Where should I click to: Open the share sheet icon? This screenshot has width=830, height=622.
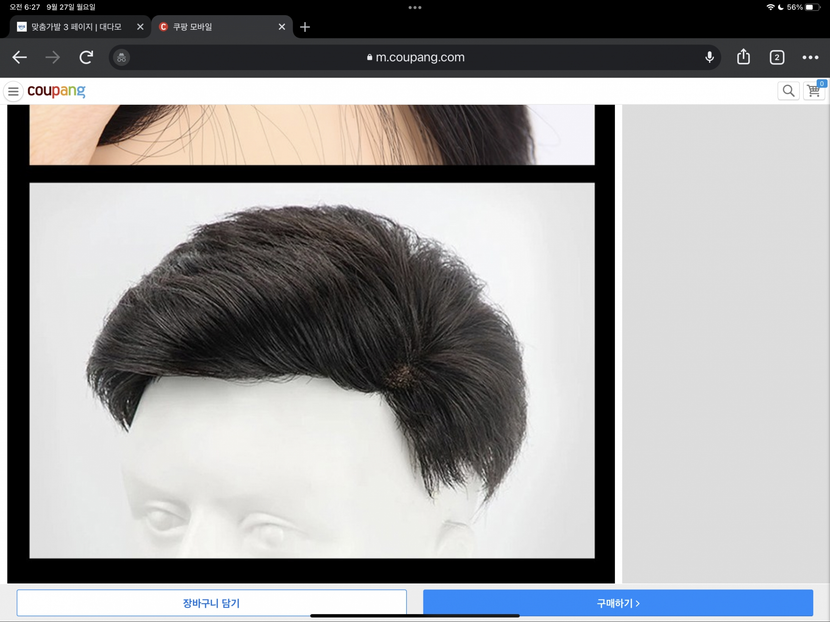[743, 57]
